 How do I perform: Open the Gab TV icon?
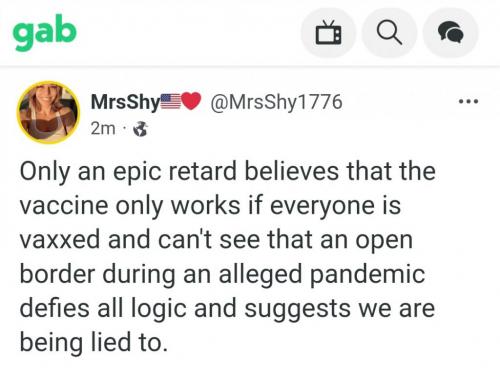point(328,33)
